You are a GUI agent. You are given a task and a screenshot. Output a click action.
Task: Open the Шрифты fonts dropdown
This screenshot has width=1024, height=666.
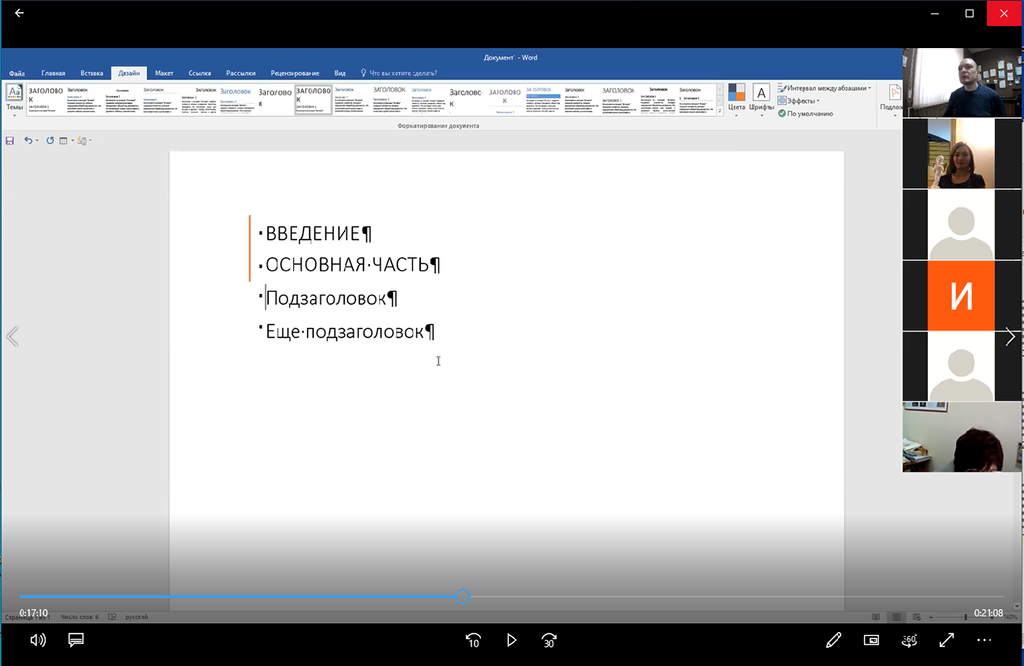(x=761, y=100)
